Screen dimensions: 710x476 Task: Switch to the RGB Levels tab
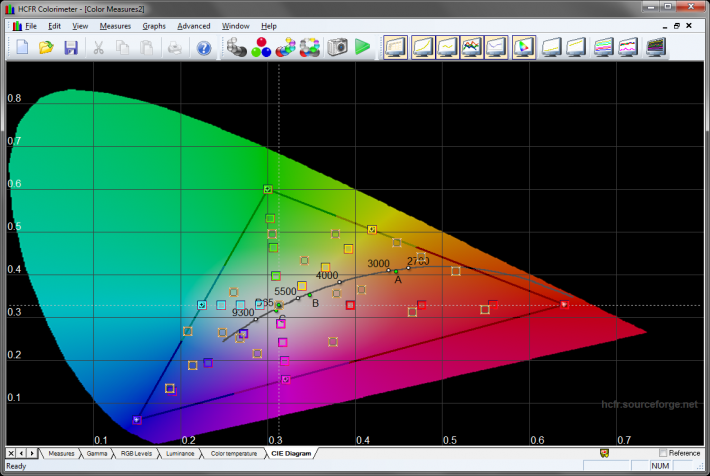tap(136, 453)
